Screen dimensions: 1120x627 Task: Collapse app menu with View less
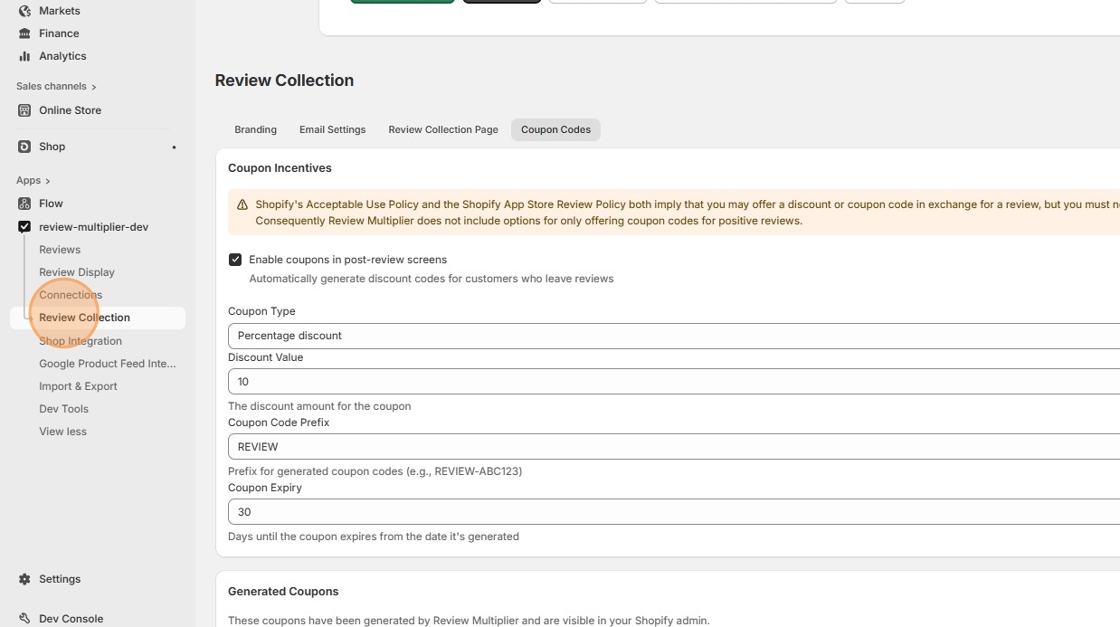pos(63,431)
